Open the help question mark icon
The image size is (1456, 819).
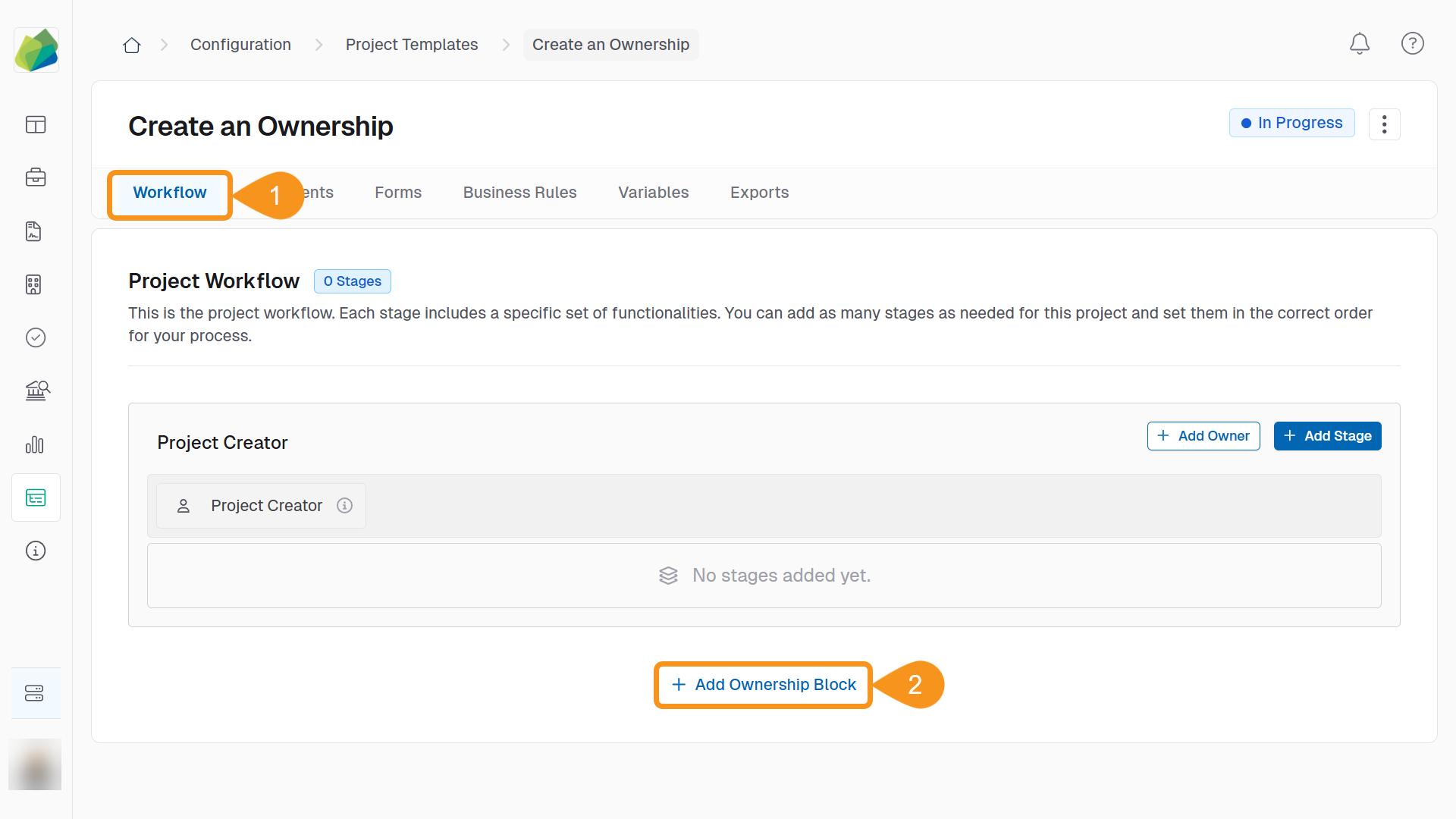click(1412, 44)
